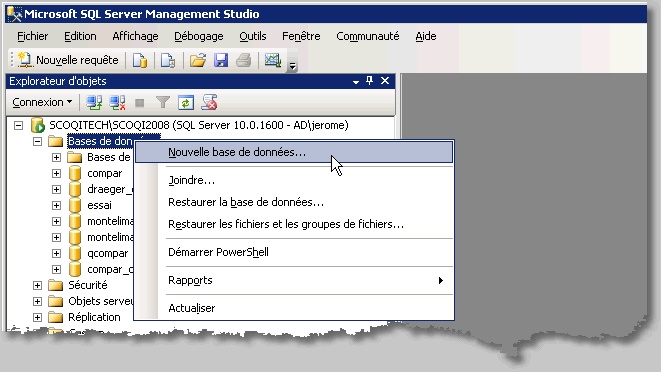Screen dimensions: 661x372
Task: Click the activity monitor icon
Action: (273, 60)
